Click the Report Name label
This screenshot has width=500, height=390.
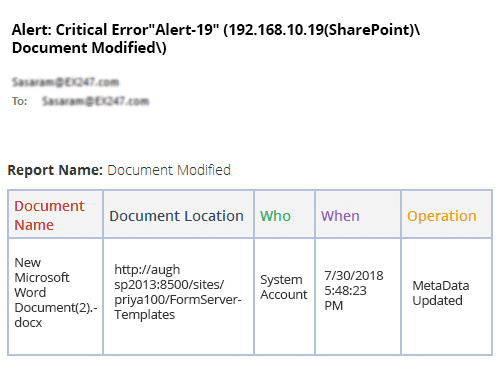pos(55,170)
